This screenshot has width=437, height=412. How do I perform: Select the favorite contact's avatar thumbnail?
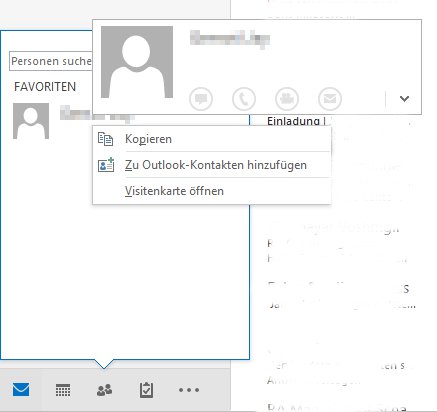[x=31, y=121]
